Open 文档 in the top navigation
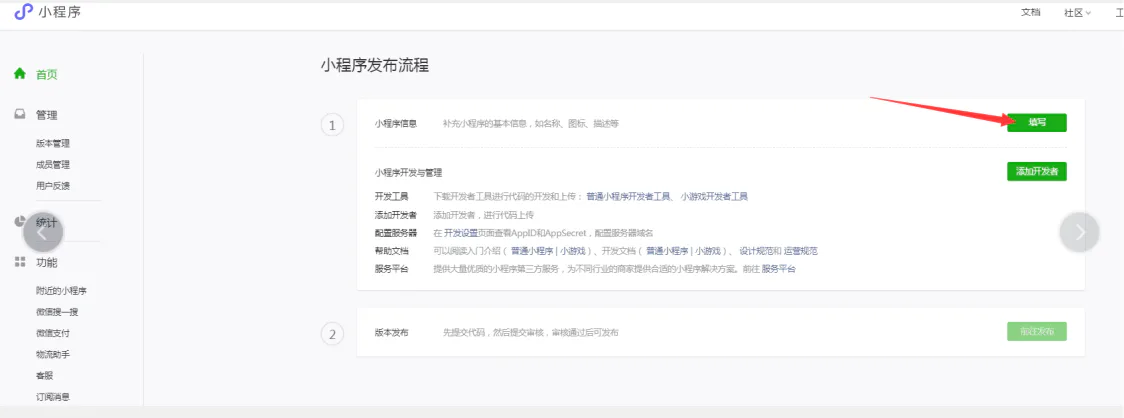The width and height of the screenshot is (1124, 418). coord(1030,12)
